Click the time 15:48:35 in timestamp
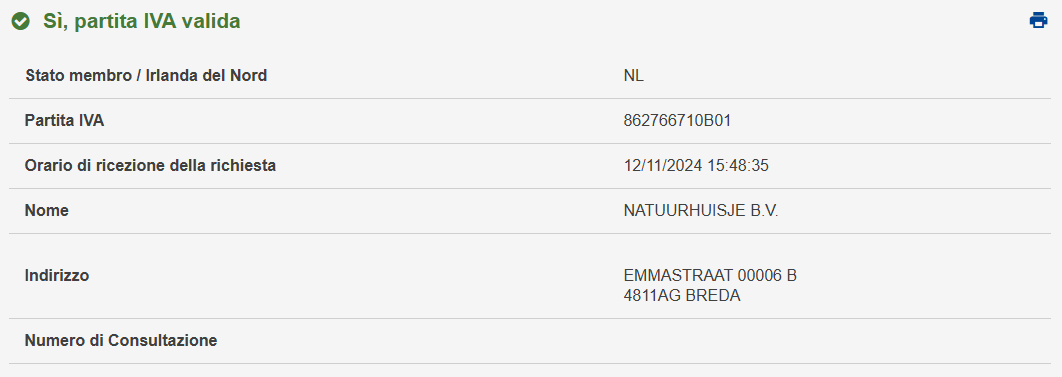 (x=738, y=166)
